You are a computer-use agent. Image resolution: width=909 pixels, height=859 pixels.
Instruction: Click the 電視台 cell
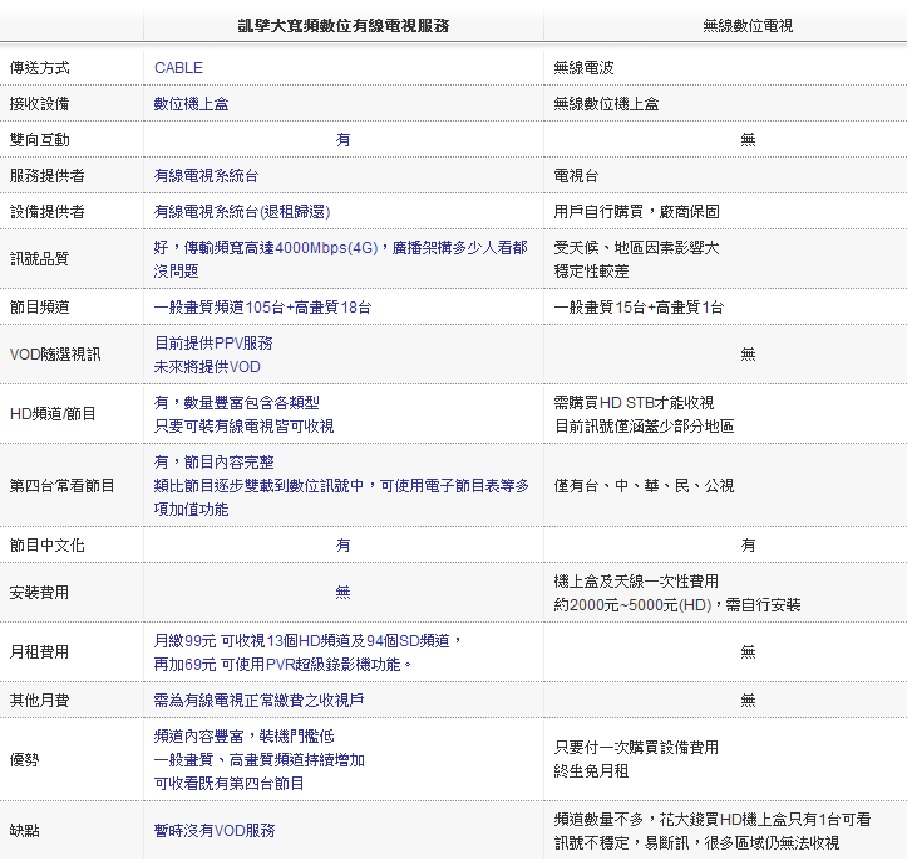576,176
